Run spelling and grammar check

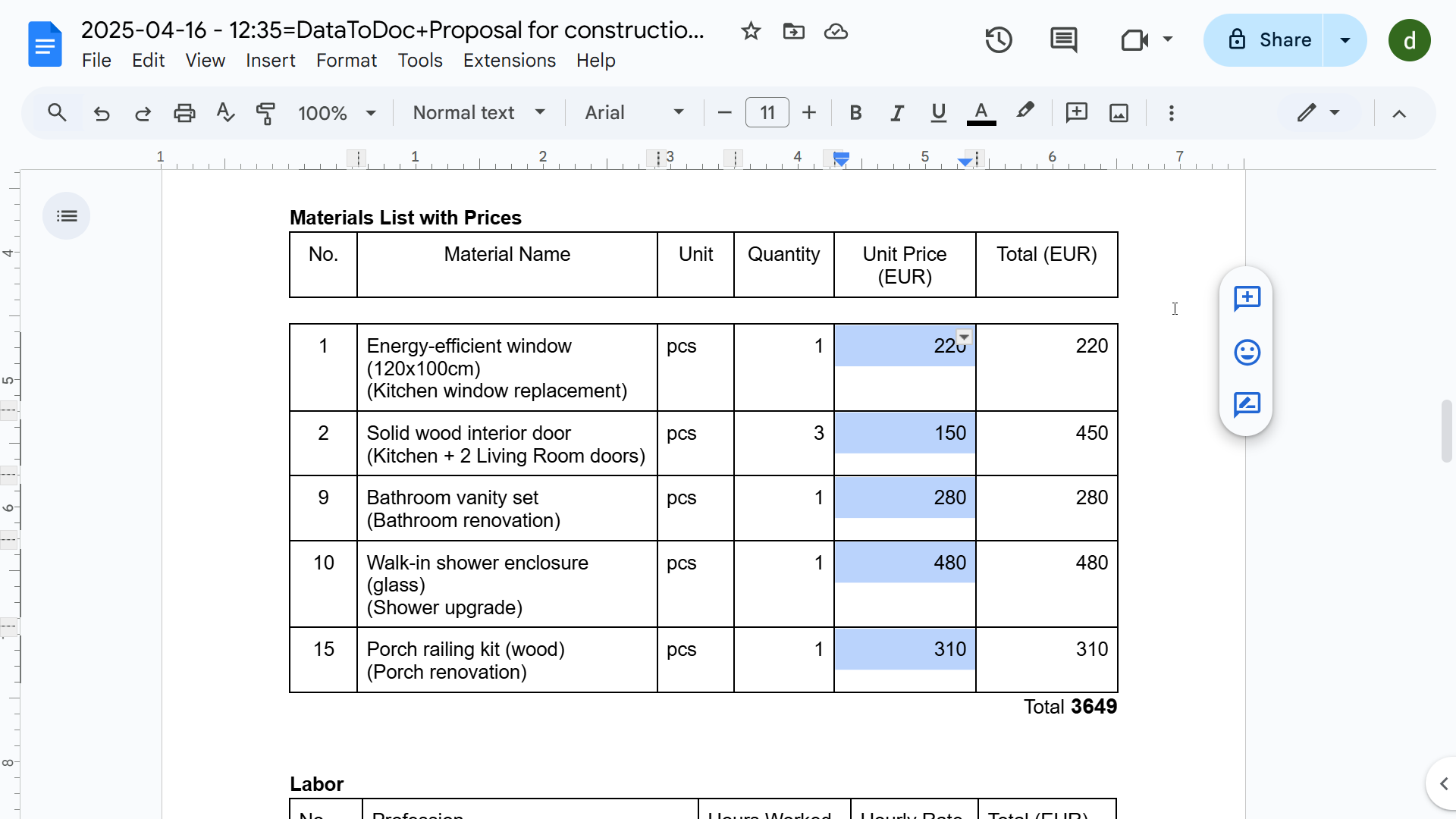click(x=225, y=113)
